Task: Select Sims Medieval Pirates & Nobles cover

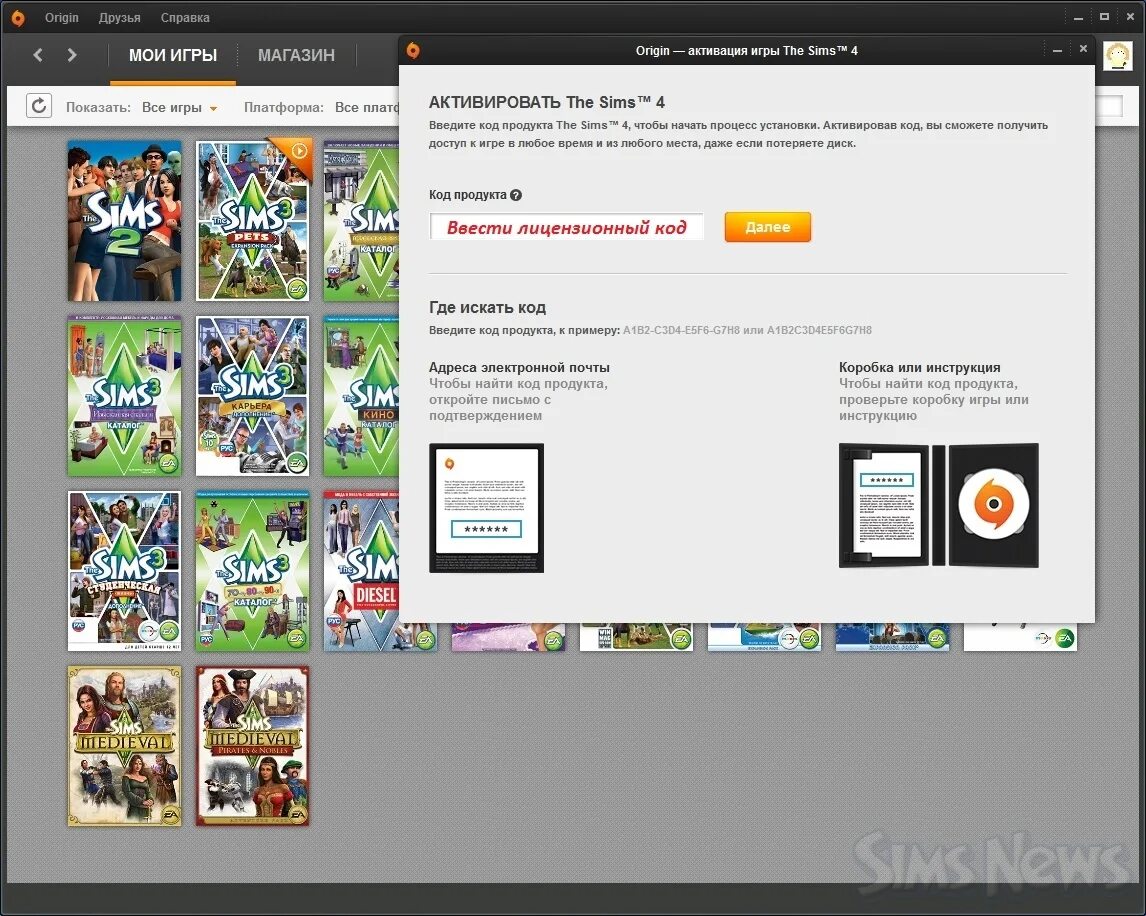Action: pos(252,746)
